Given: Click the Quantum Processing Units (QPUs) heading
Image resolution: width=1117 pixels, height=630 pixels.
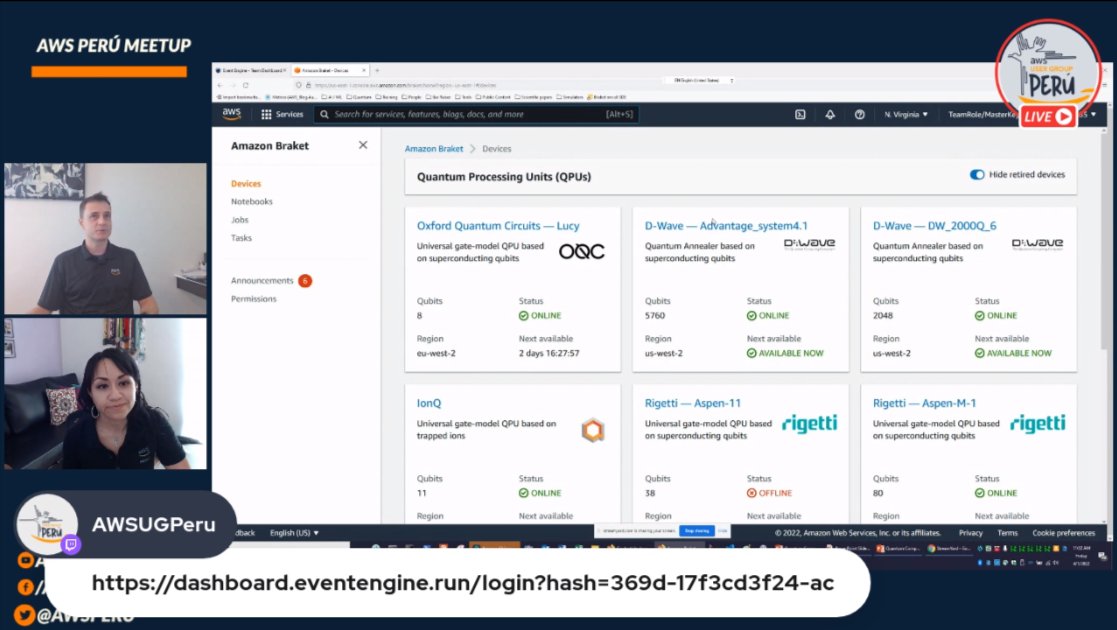Looking at the screenshot, I should point(504,177).
